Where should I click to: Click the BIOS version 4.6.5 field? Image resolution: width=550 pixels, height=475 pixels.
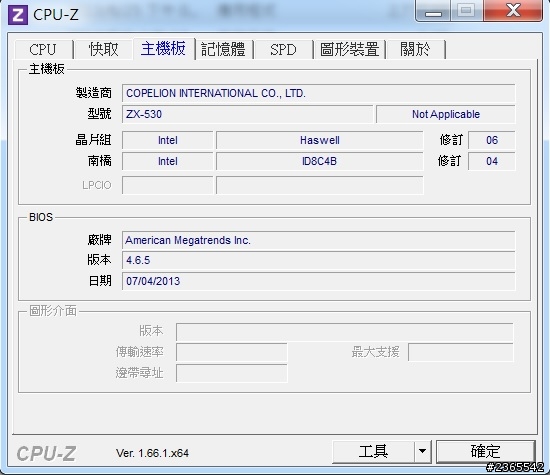318,260
